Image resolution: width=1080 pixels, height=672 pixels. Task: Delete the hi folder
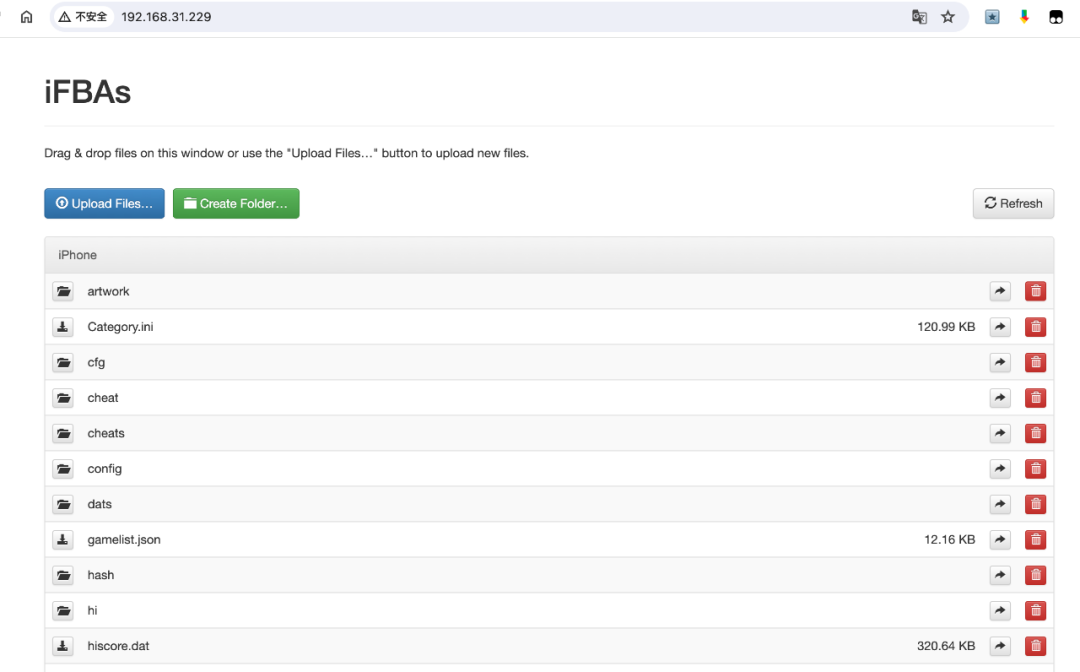pos(1035,611)
